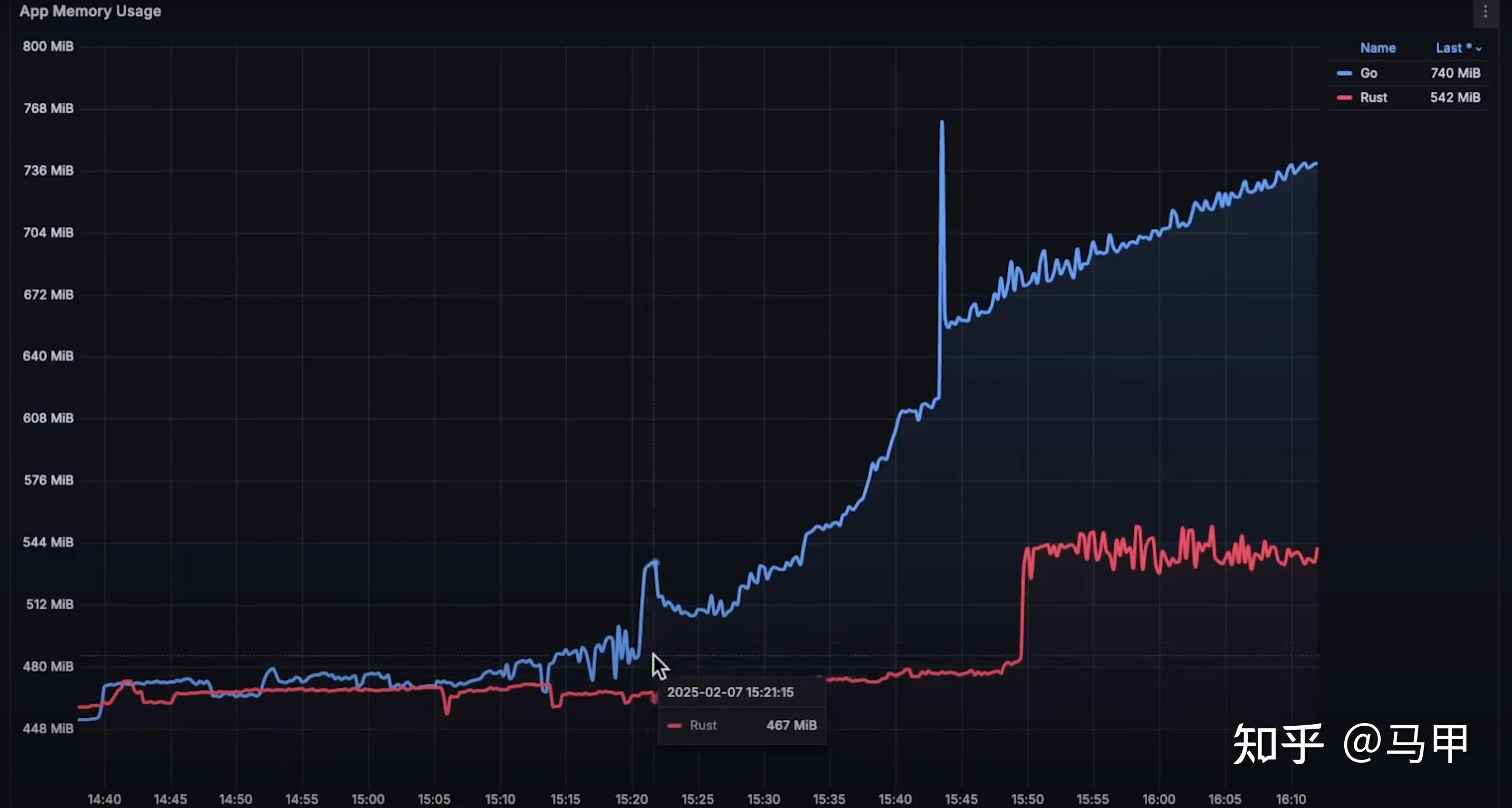Click the 15:50 time axis label
Screen dimensions: 1512x808
point(1027,799)
